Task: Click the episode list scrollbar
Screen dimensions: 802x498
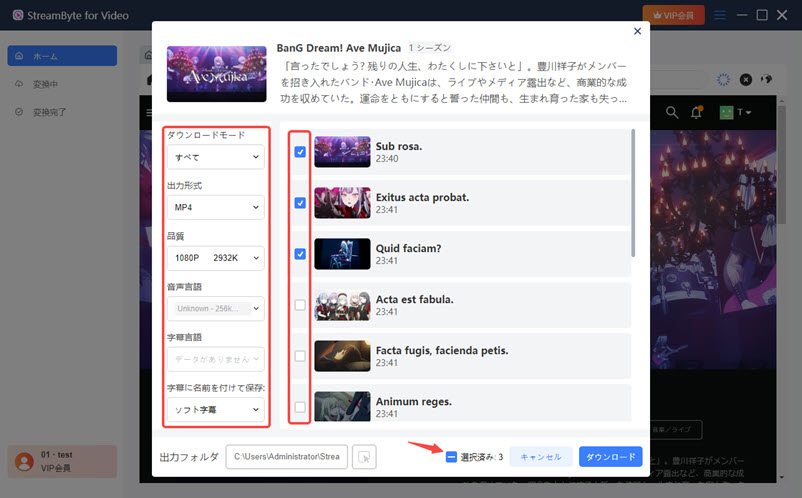Action: [633, 193]
